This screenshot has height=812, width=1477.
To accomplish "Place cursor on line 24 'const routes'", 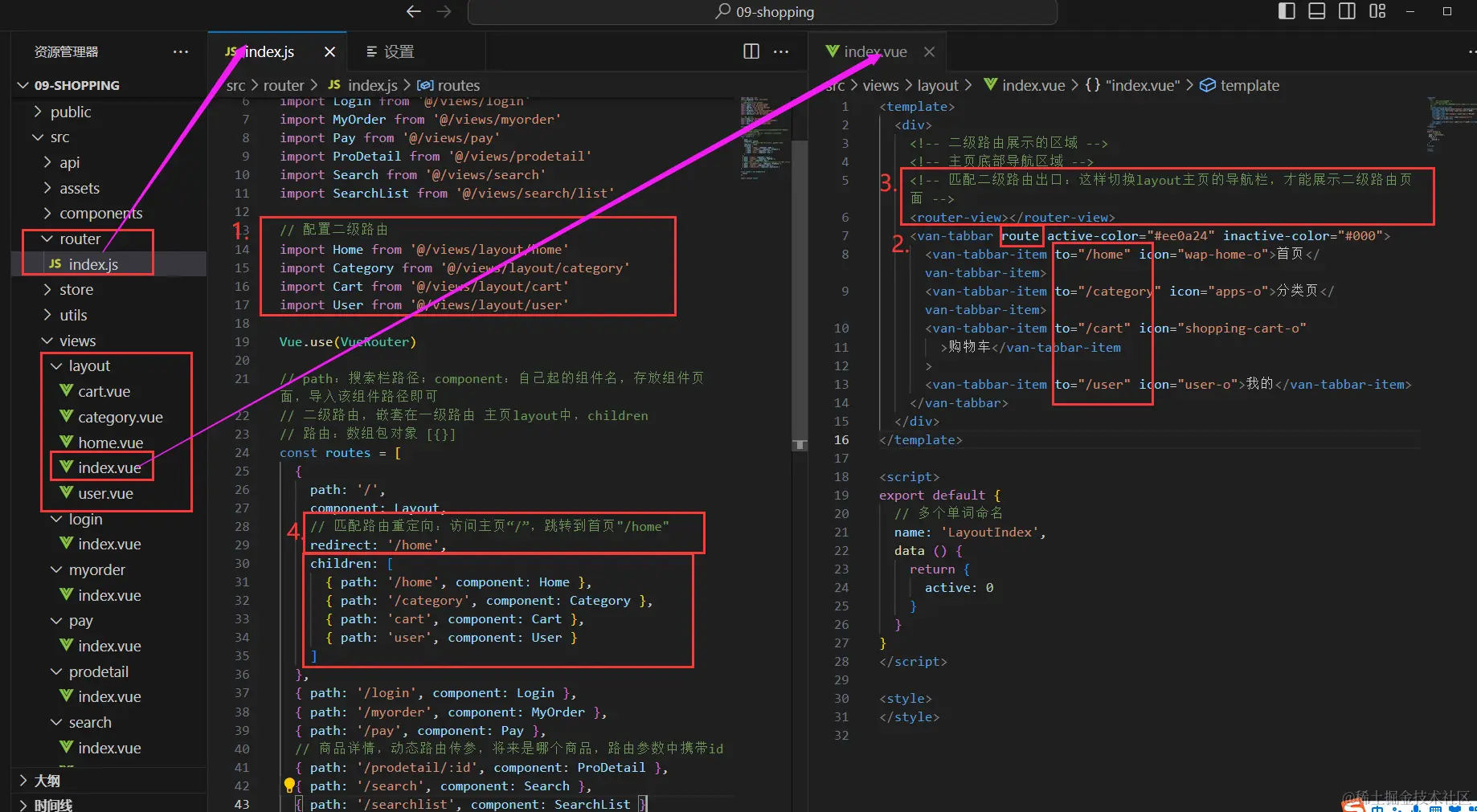I will [340, 452].
